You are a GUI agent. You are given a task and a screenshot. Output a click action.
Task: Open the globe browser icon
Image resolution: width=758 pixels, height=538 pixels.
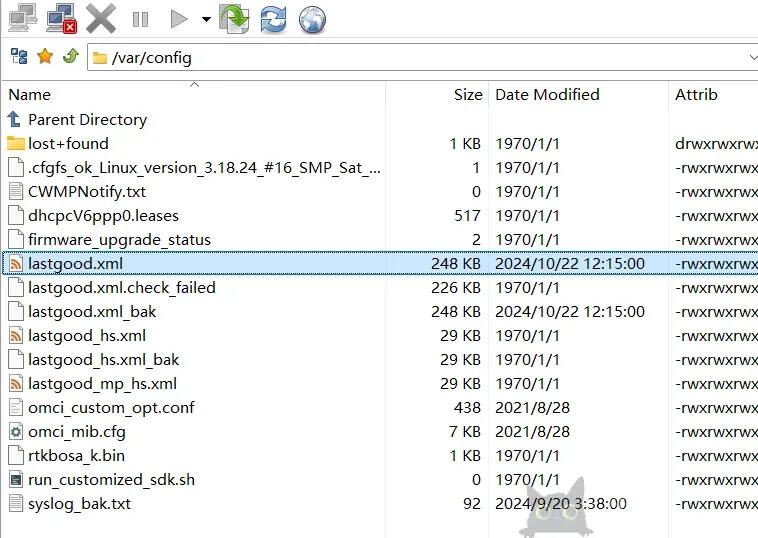click(x=312, y=18)
